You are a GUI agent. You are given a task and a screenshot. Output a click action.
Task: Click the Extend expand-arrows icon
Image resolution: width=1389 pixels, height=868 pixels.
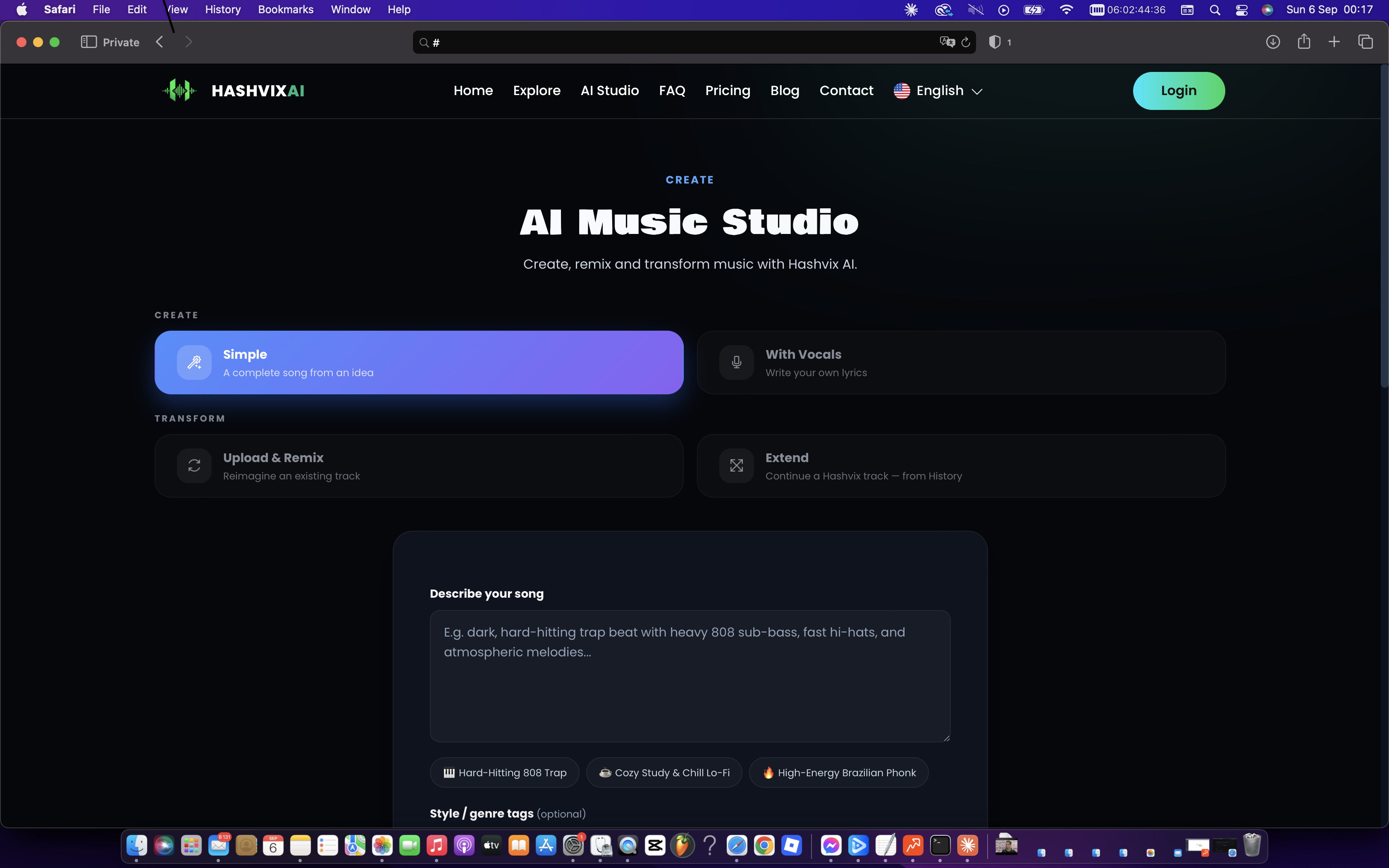pos(736,465)
